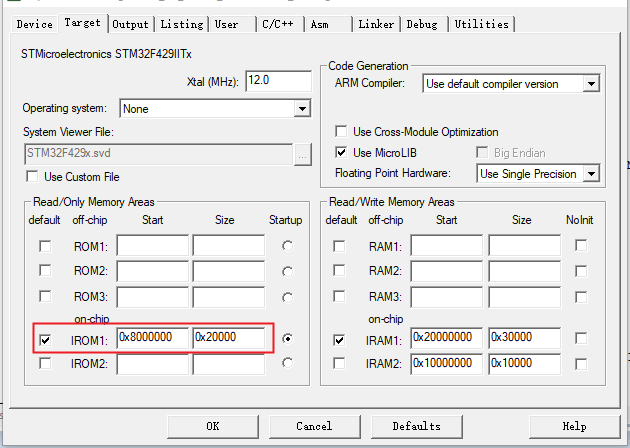The width and height of the screenshot is (630, 448).
Task: Uncheck Use MicroLIB checkbox
Action: coord(341,152)
